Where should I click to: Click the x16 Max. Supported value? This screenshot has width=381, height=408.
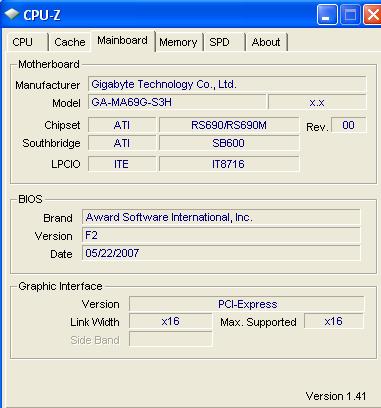(x=333, y=321)
